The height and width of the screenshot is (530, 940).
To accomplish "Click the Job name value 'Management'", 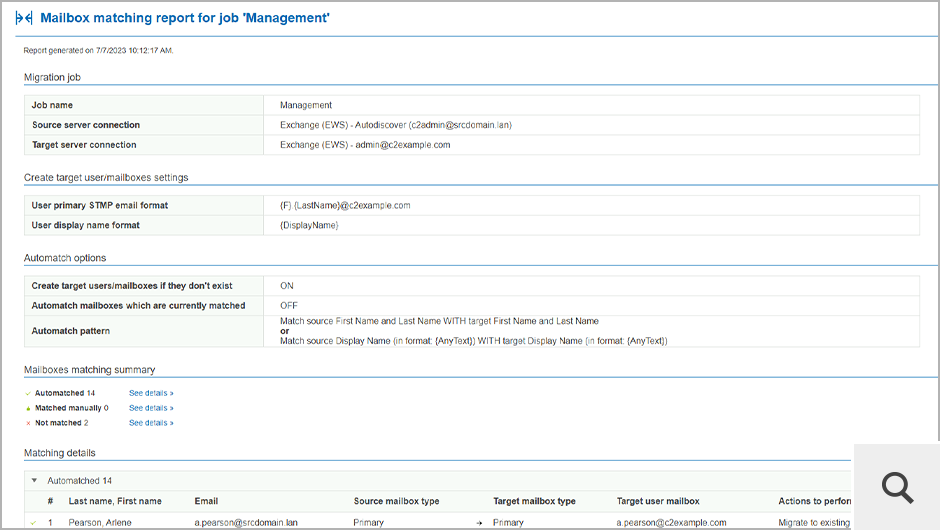I will (x=306, y=105).
